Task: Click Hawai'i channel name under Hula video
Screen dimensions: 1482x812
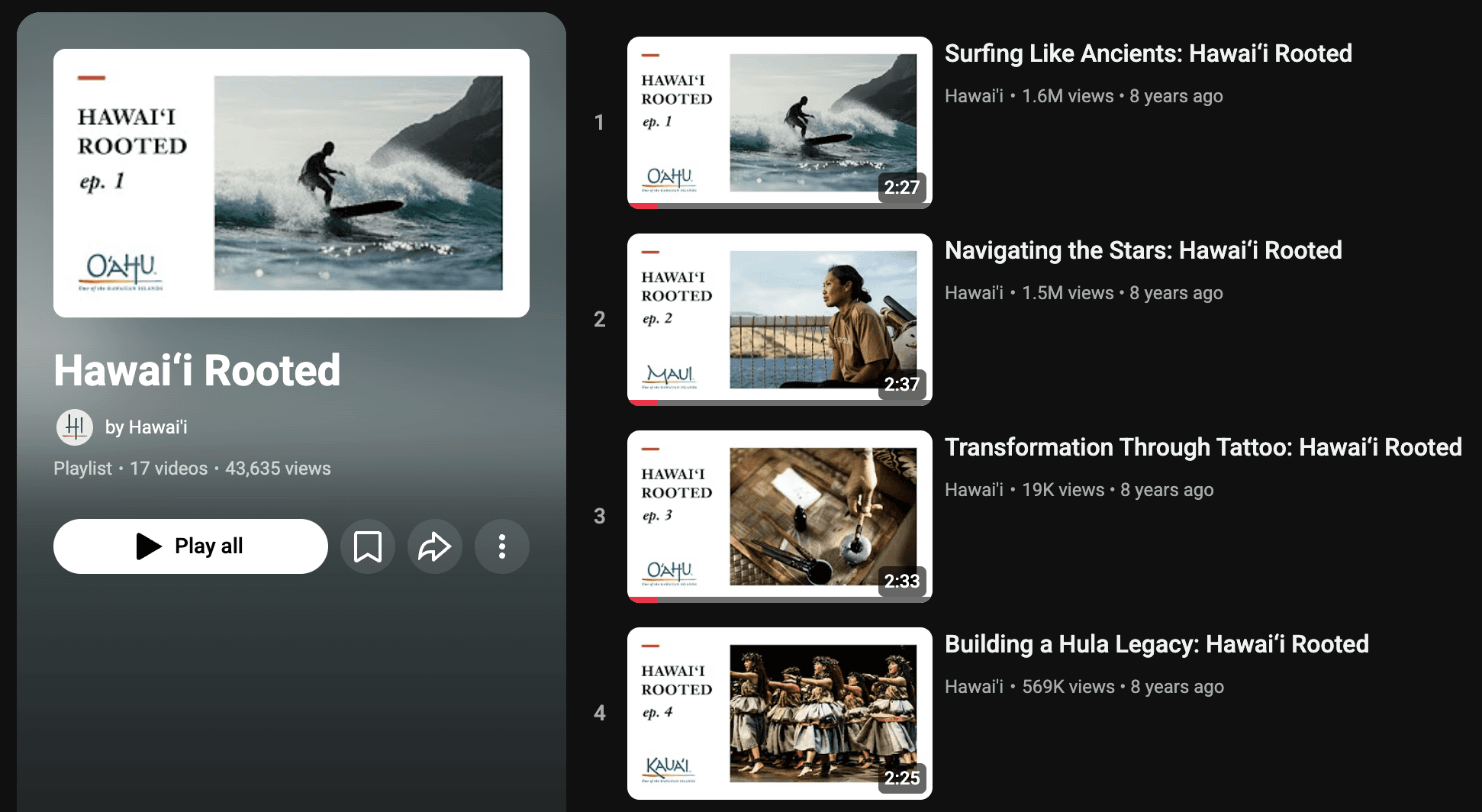Action: click(974, 687)
